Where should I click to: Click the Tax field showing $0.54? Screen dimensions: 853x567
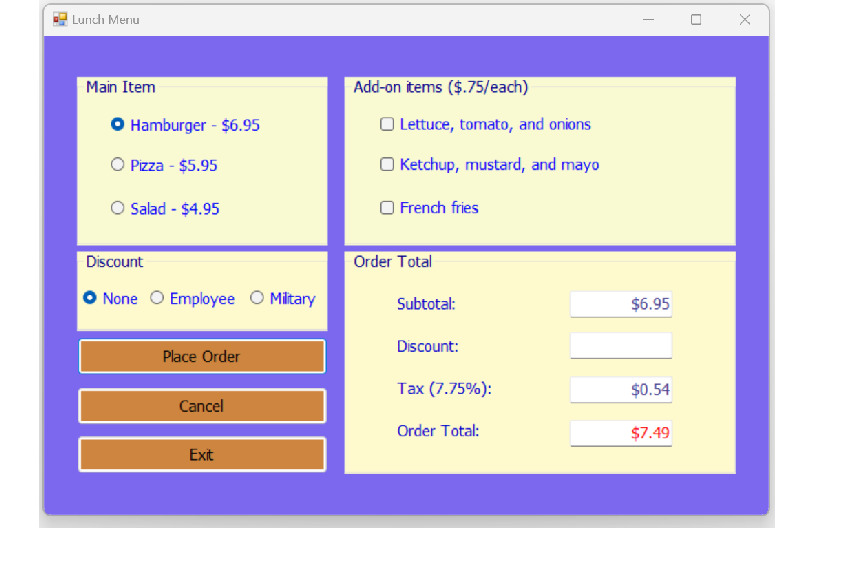click(x=621, y=390)
